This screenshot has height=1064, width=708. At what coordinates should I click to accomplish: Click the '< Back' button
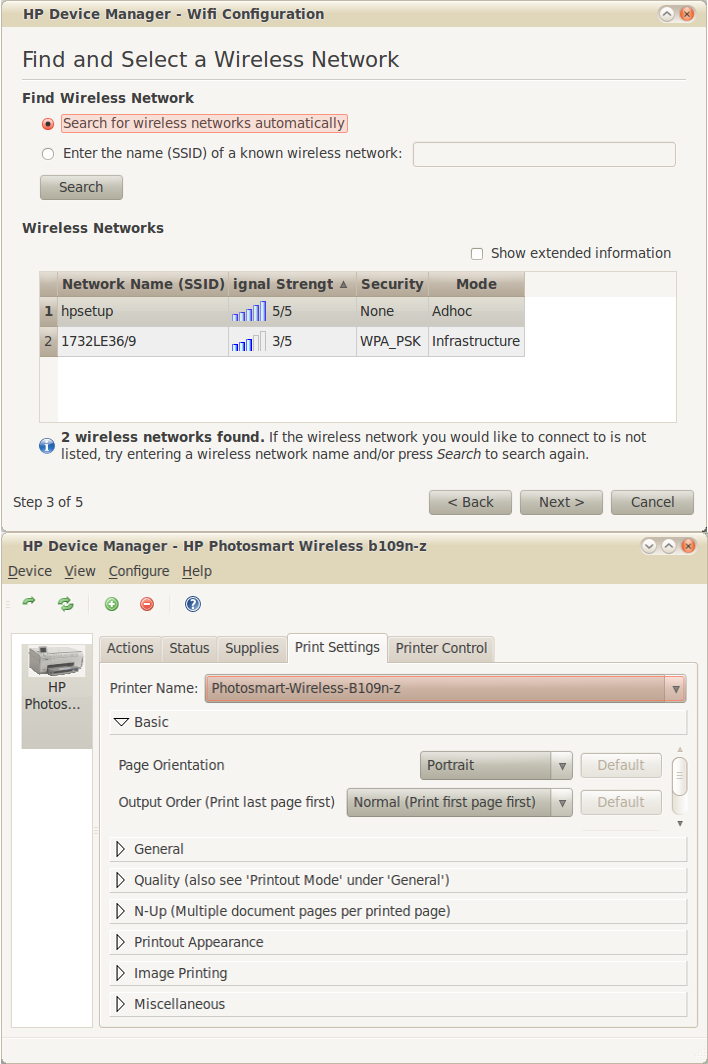470,502
